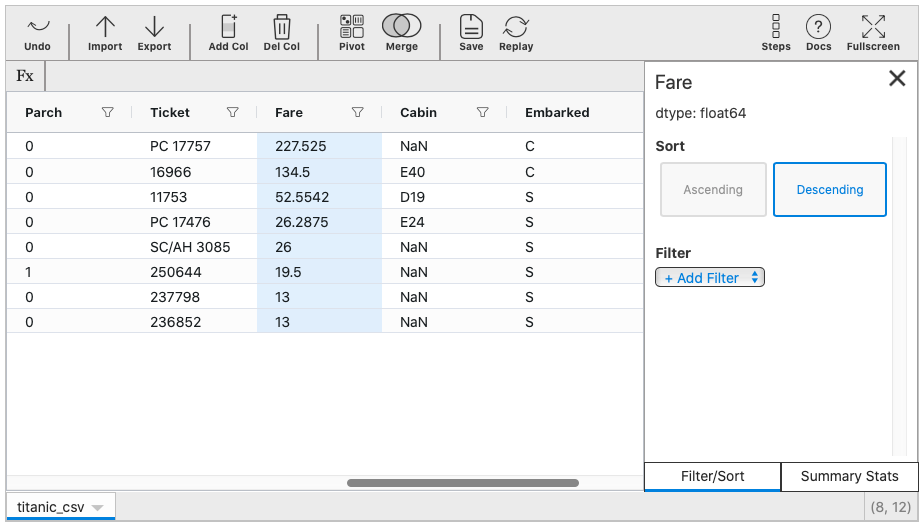This screenshot has height=527, width=923.
Task: Open the Add Filter dropdown
Action: click(710, 278)
